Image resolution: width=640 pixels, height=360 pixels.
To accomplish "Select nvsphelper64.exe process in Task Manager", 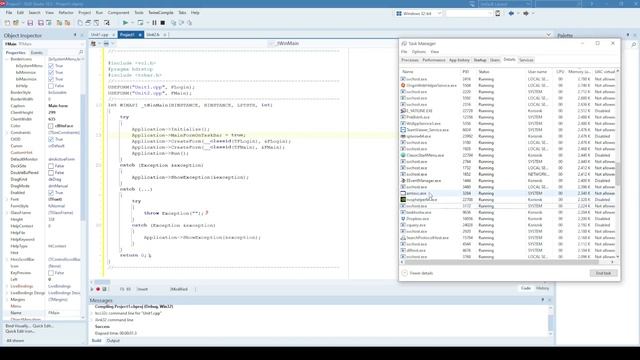I will tap(508, 200).
